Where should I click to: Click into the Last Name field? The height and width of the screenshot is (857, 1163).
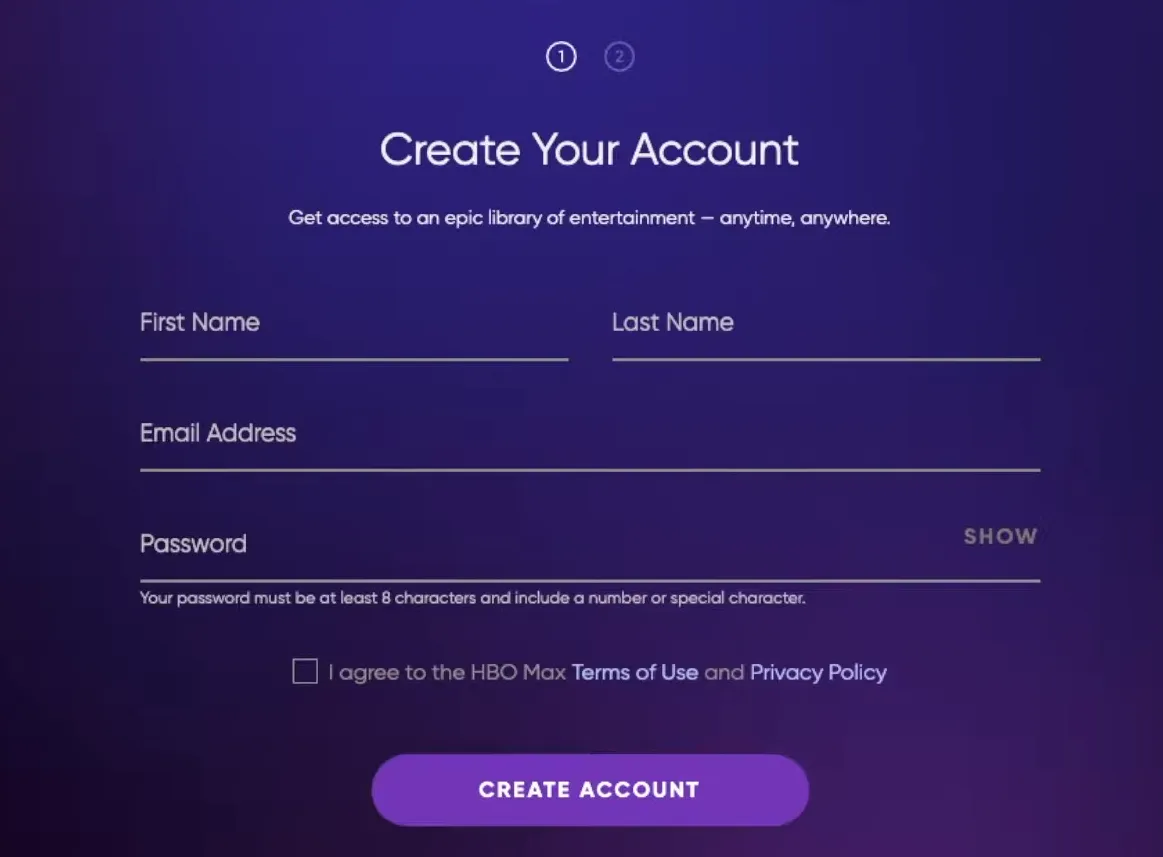point(826,335)
